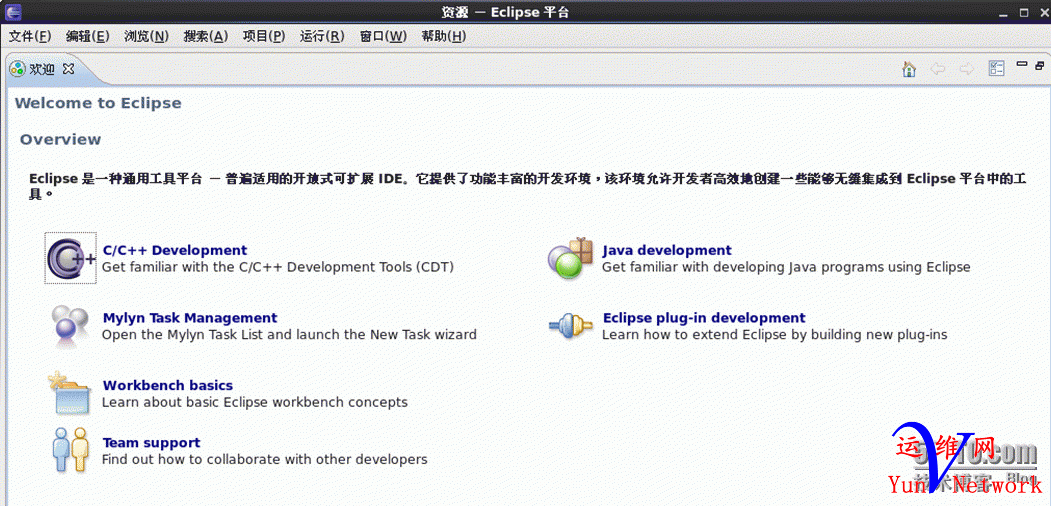Click the Eclipse plug-in development plug icon

570,326
